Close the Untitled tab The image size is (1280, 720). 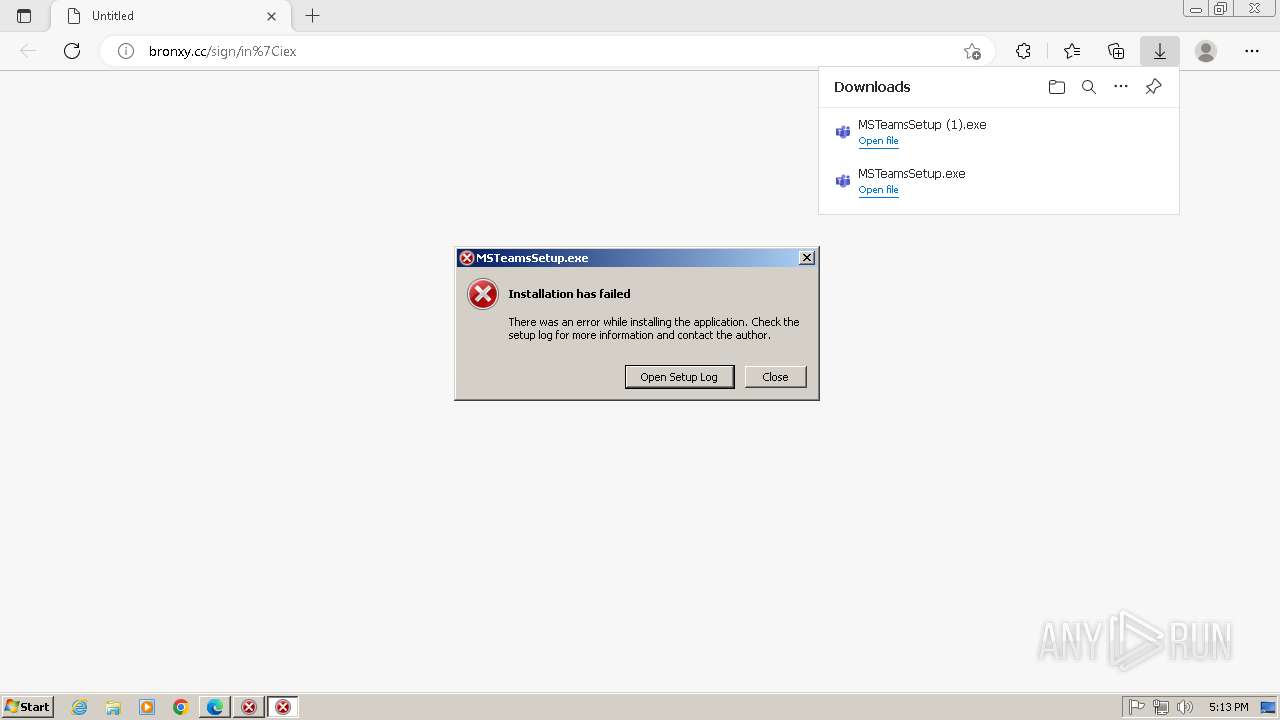coord(271,16)
